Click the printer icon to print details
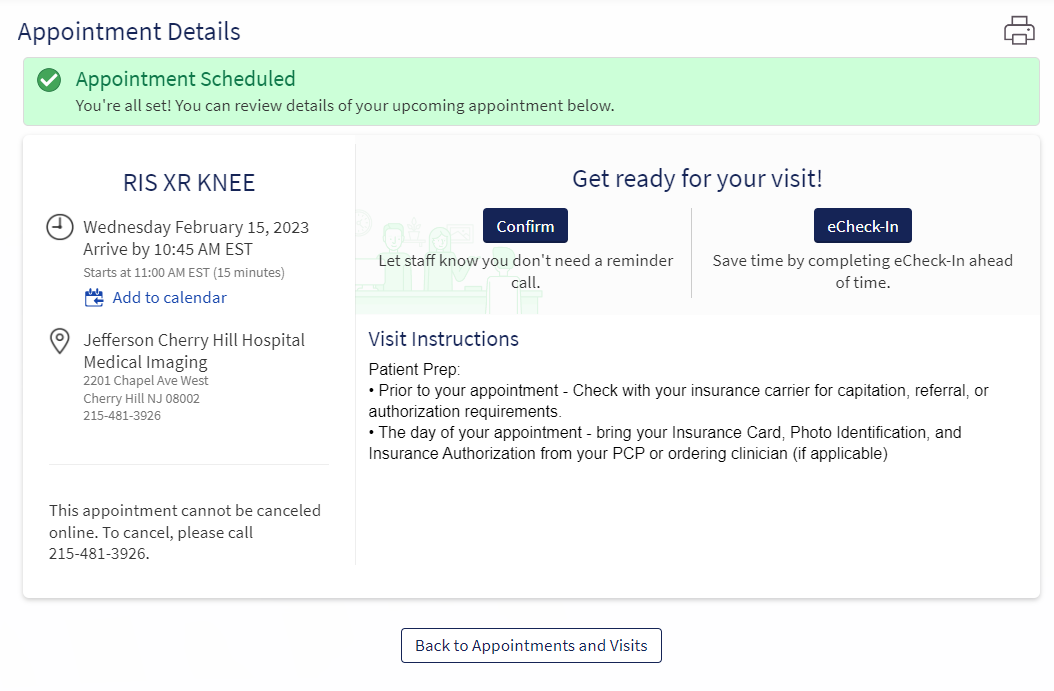 (1019, 30)
